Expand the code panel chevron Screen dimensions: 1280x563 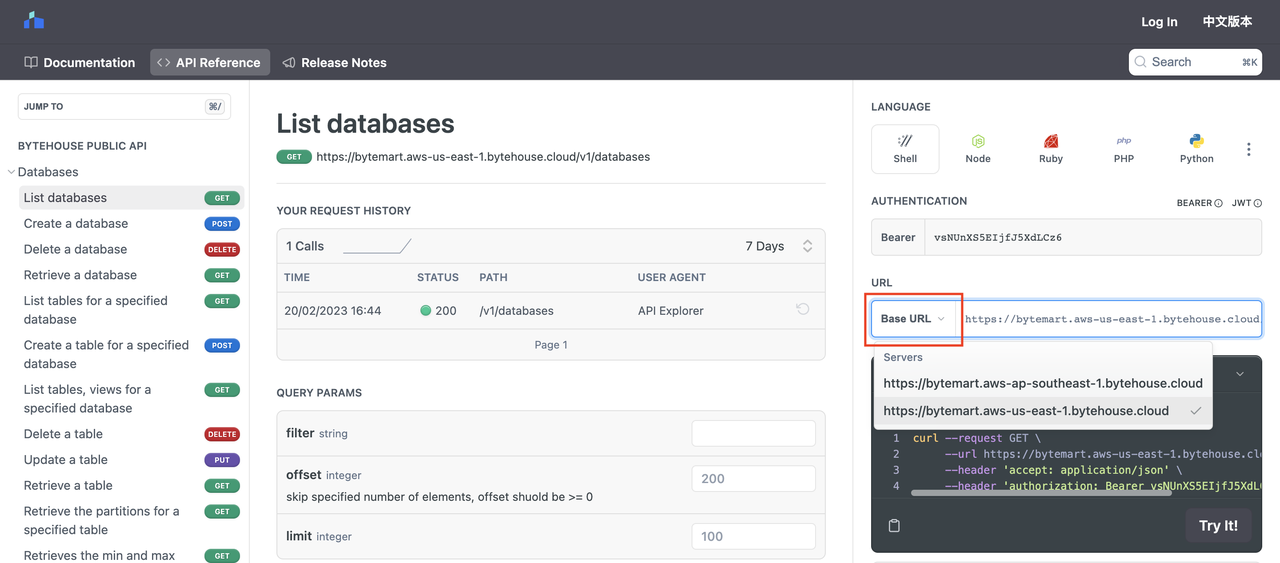tap(1240, 374)
